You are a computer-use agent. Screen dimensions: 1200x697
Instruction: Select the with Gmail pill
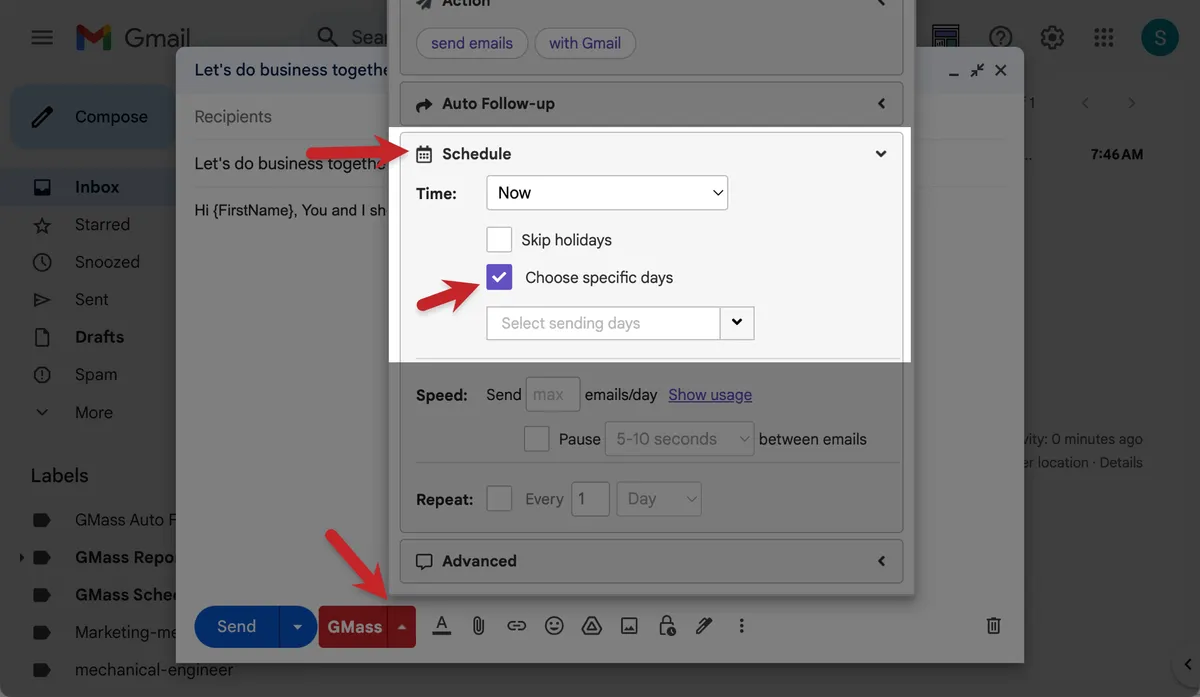pos(585,43)
